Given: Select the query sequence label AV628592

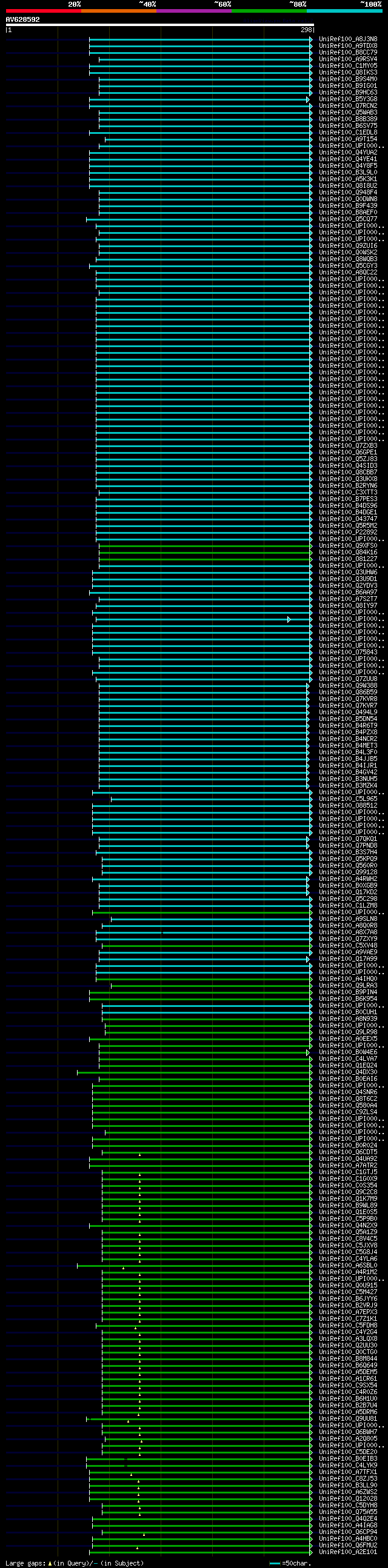Looking at the screenshot, I should click(x=22, y=19).
